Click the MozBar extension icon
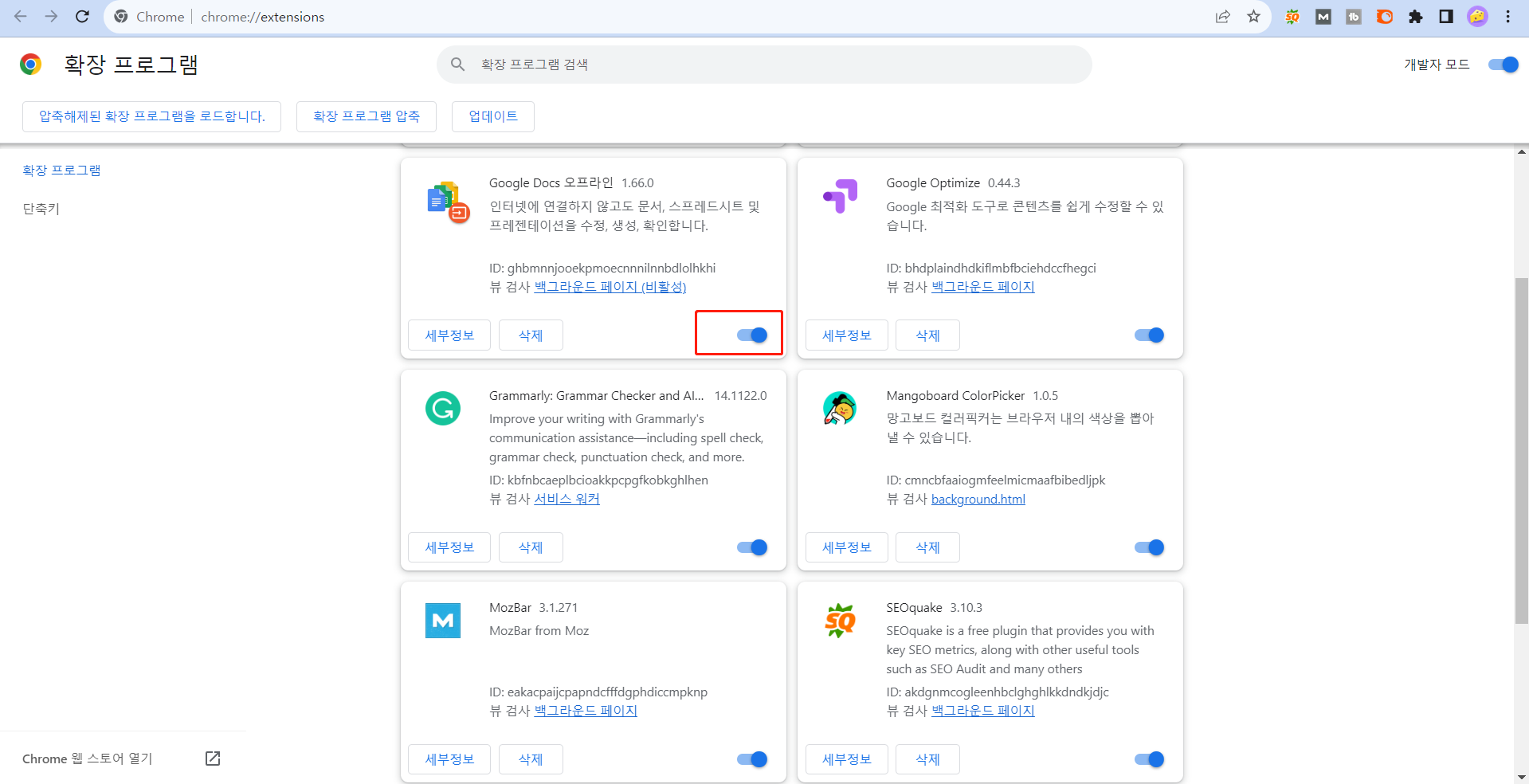 coord(443,621)
